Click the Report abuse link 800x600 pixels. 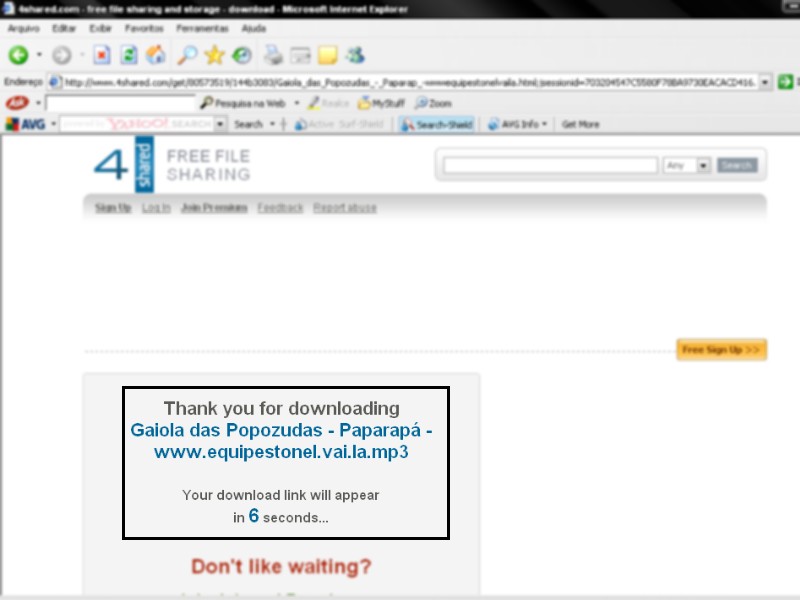pyautogui.click(x=345, y=208)
